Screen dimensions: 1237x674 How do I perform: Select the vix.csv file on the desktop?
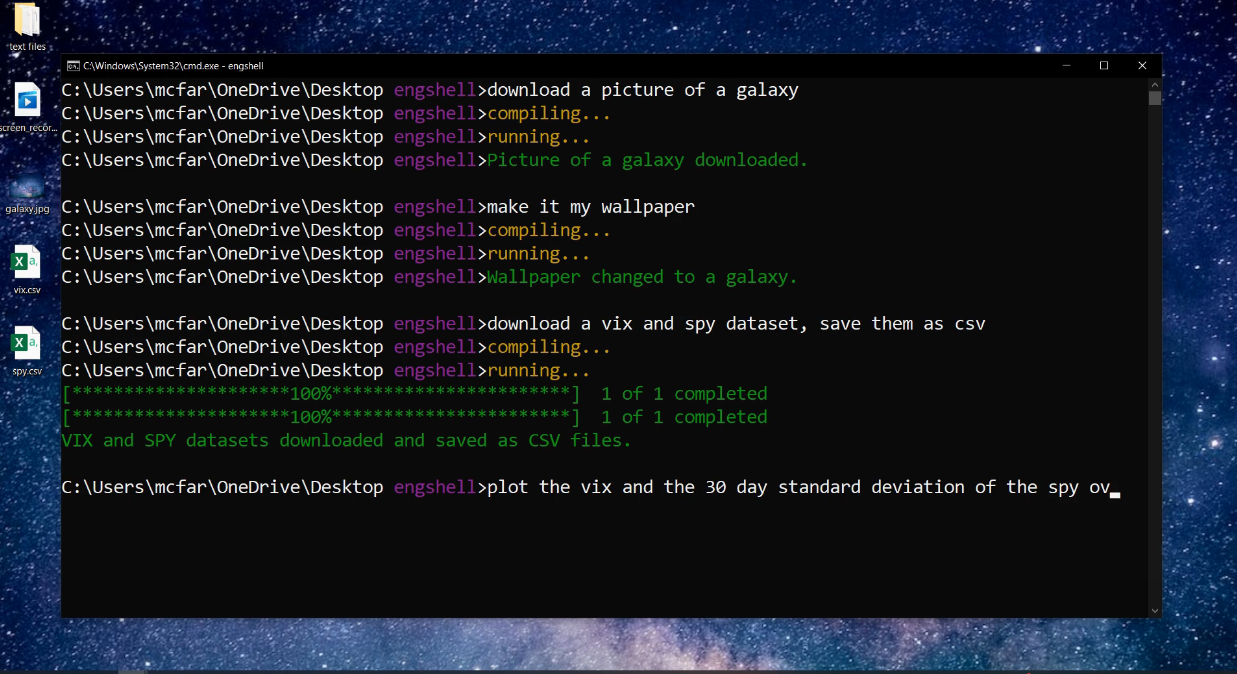click(27, 270)
